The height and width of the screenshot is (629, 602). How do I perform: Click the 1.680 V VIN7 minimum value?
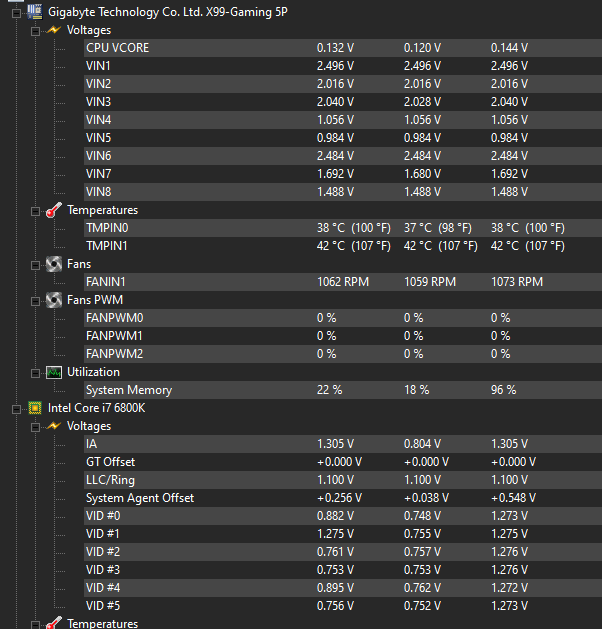(422, 174)
